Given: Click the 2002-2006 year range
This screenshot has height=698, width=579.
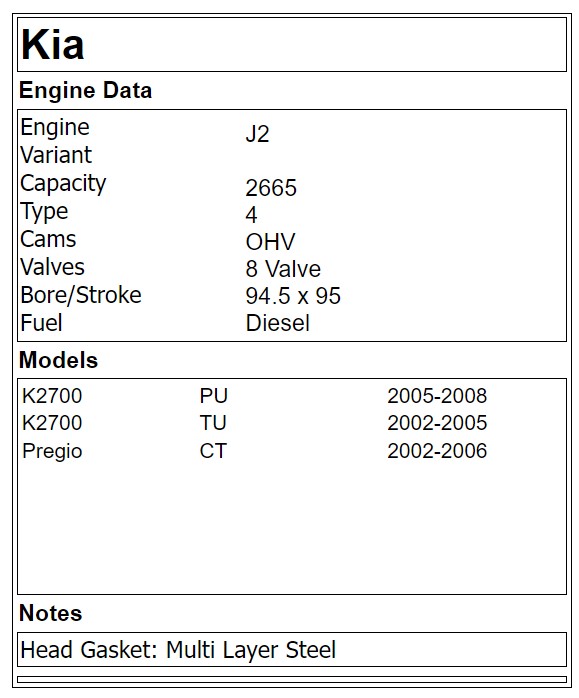Looking at the screenshot, I should [x=437, y=451].
